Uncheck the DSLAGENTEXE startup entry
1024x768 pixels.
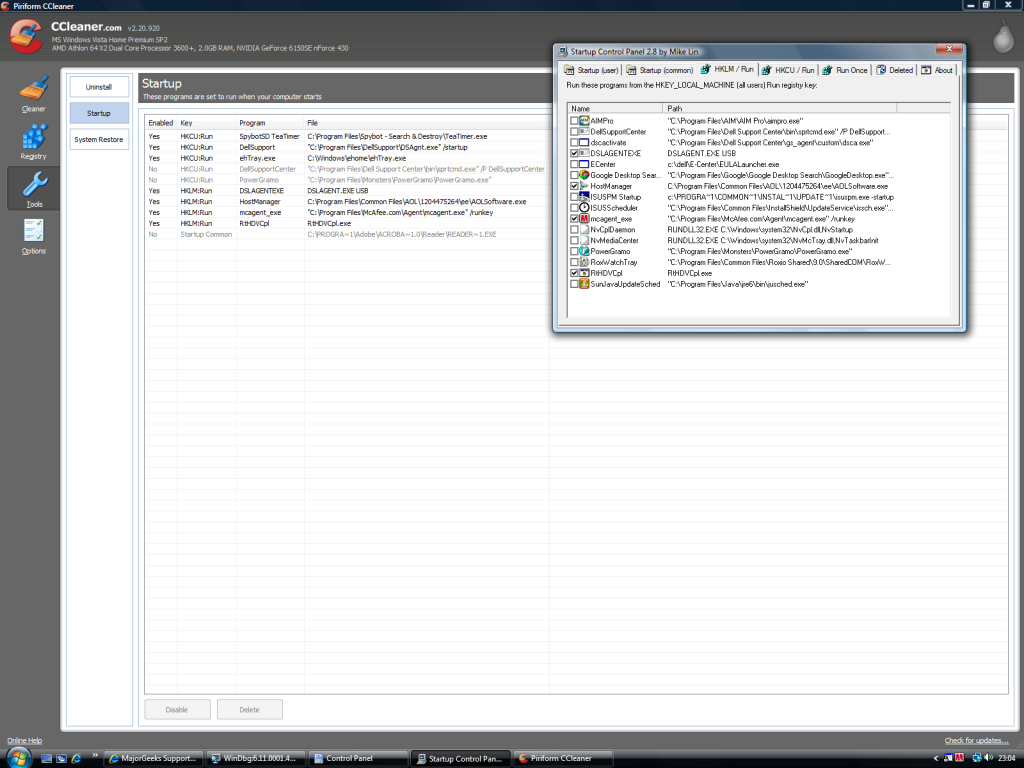tap(573, 153)
